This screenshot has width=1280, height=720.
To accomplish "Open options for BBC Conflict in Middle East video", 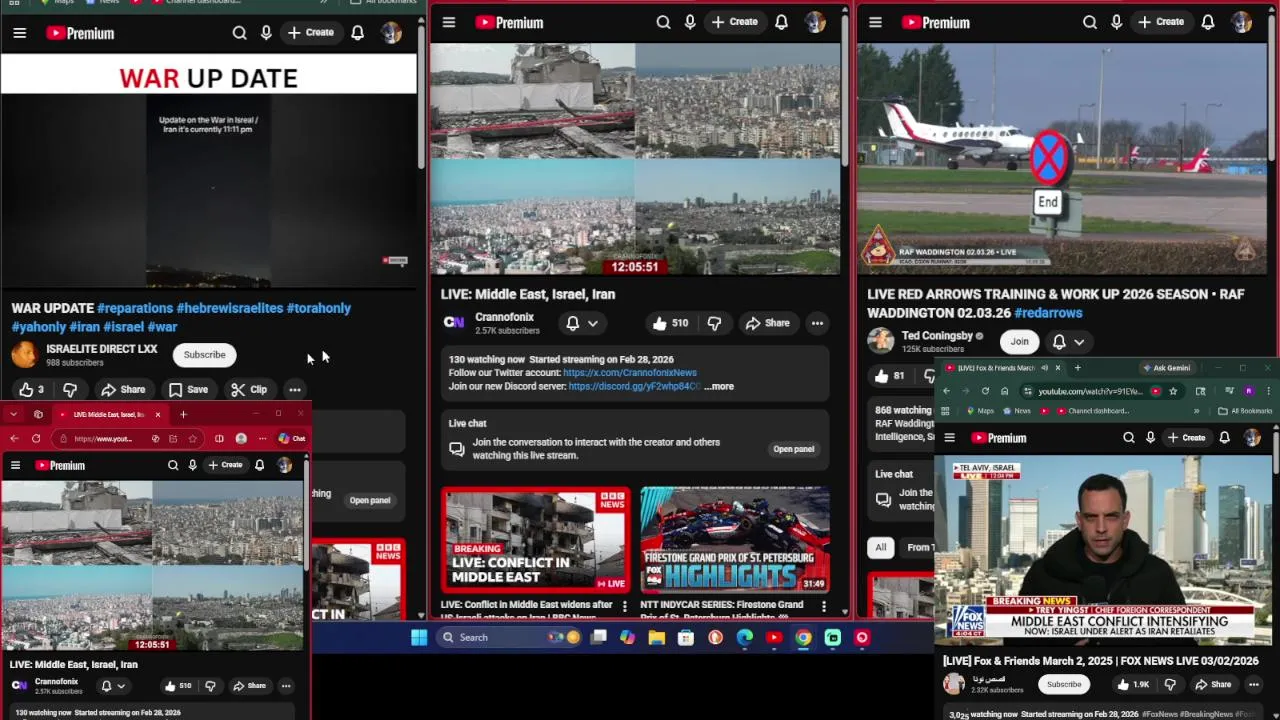I will (625, 606).
